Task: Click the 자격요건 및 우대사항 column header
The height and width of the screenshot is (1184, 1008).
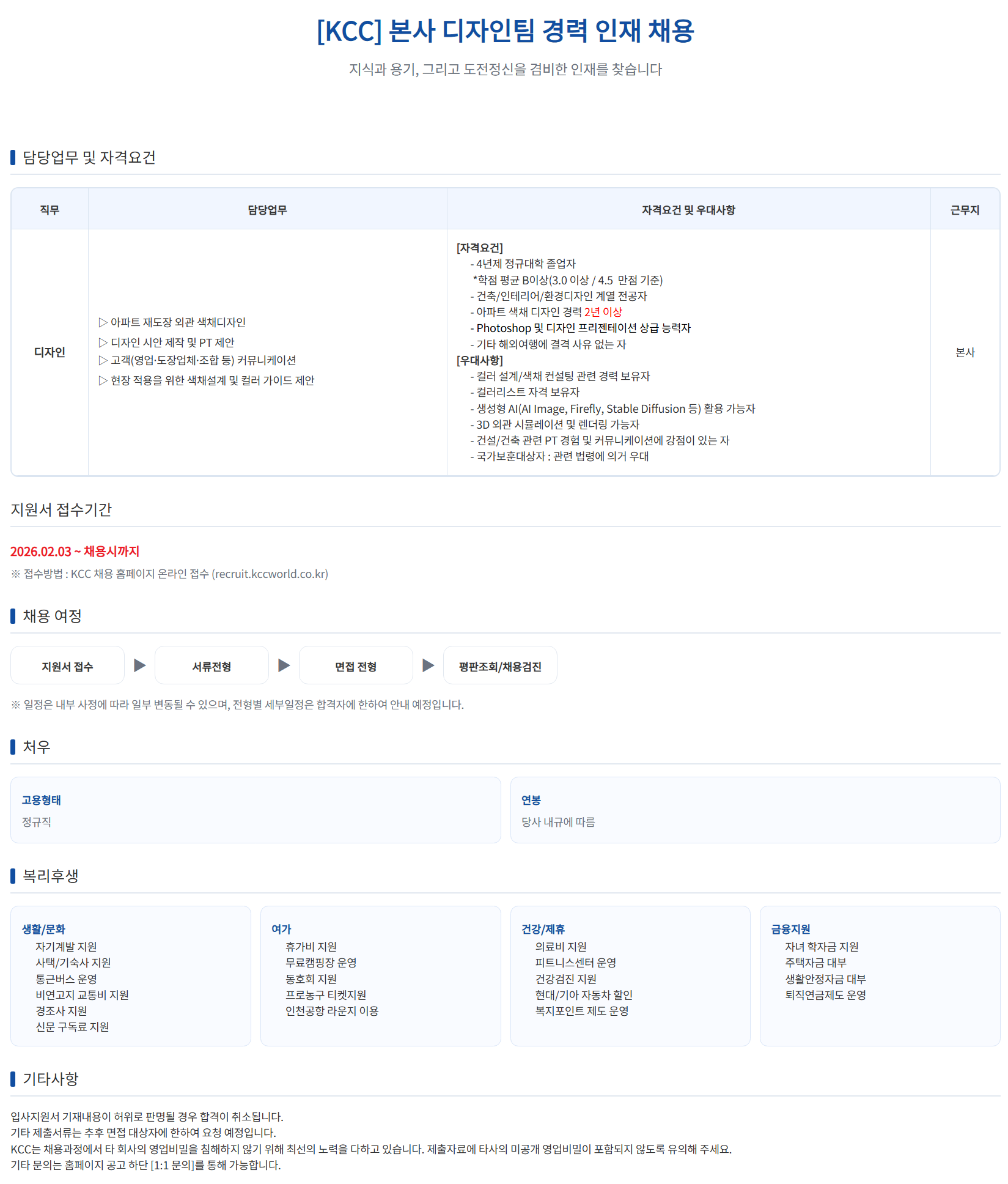Action: [x=688, y=210]
